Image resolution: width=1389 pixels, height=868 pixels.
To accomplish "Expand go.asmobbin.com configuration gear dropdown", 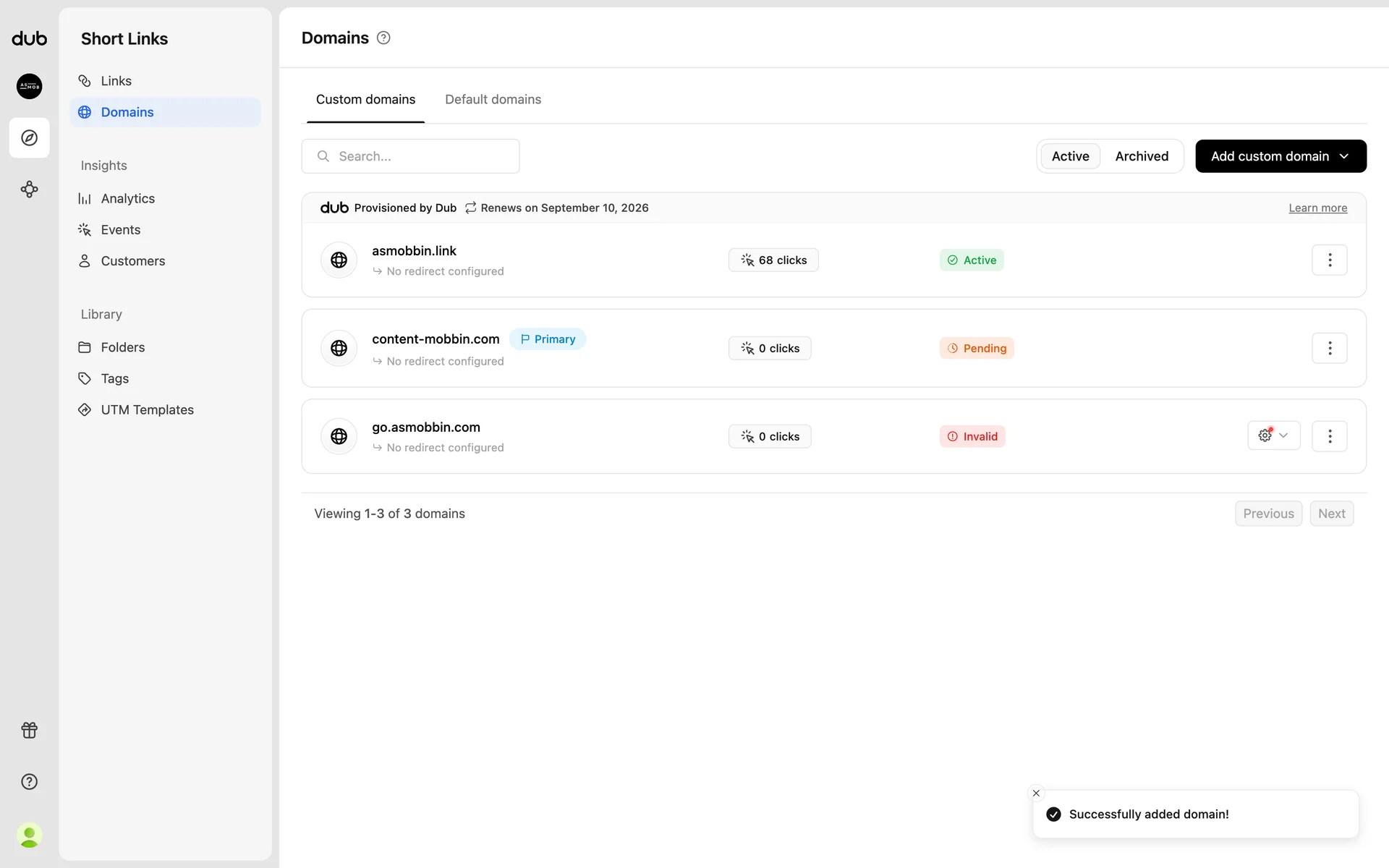I will click(1273, 435).
